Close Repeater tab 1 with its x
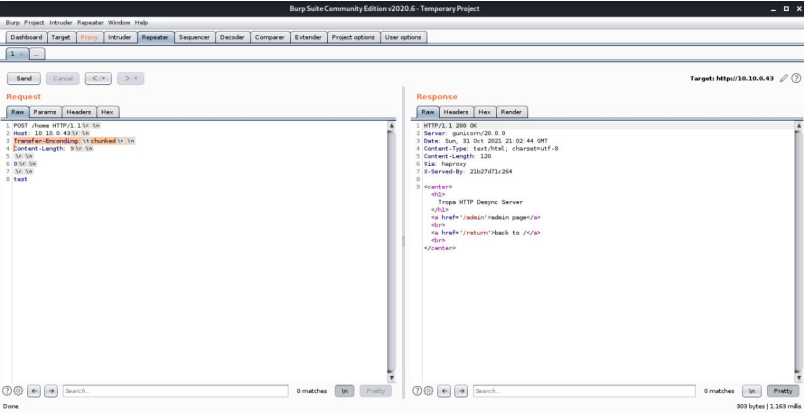 click(22, 52)
